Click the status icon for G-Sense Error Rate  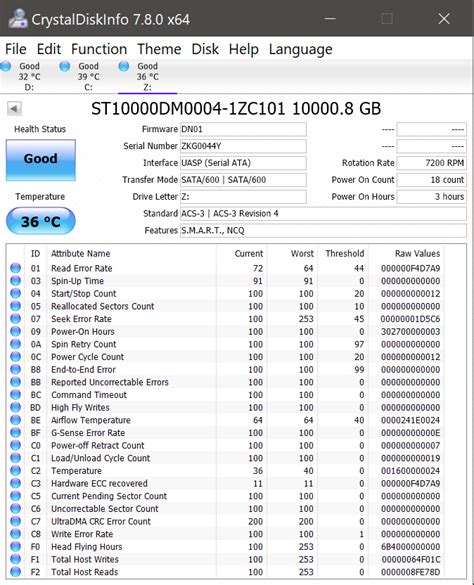pyautogui.click(x=15, y=433)
